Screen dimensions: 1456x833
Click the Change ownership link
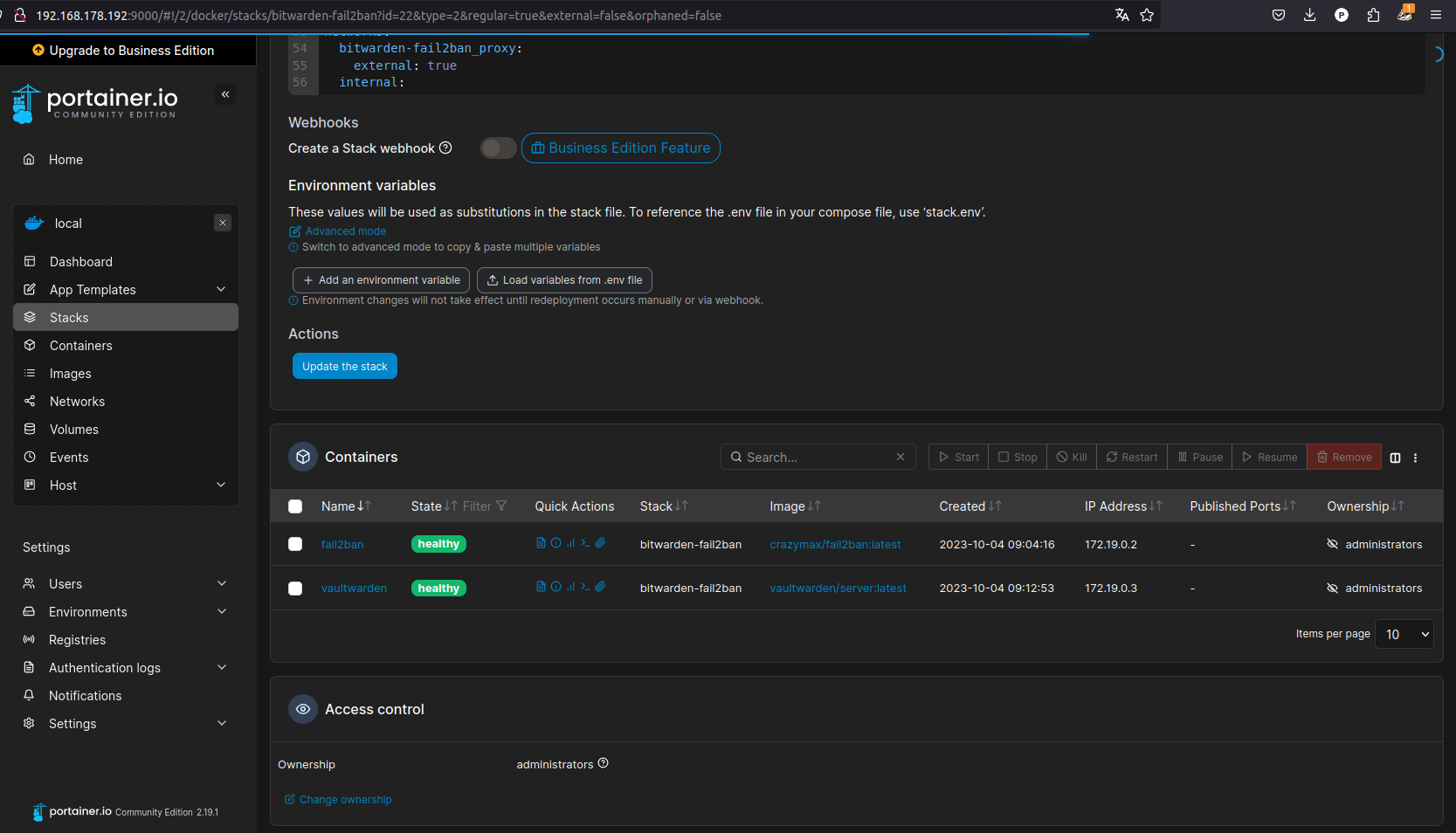[345, 800]
